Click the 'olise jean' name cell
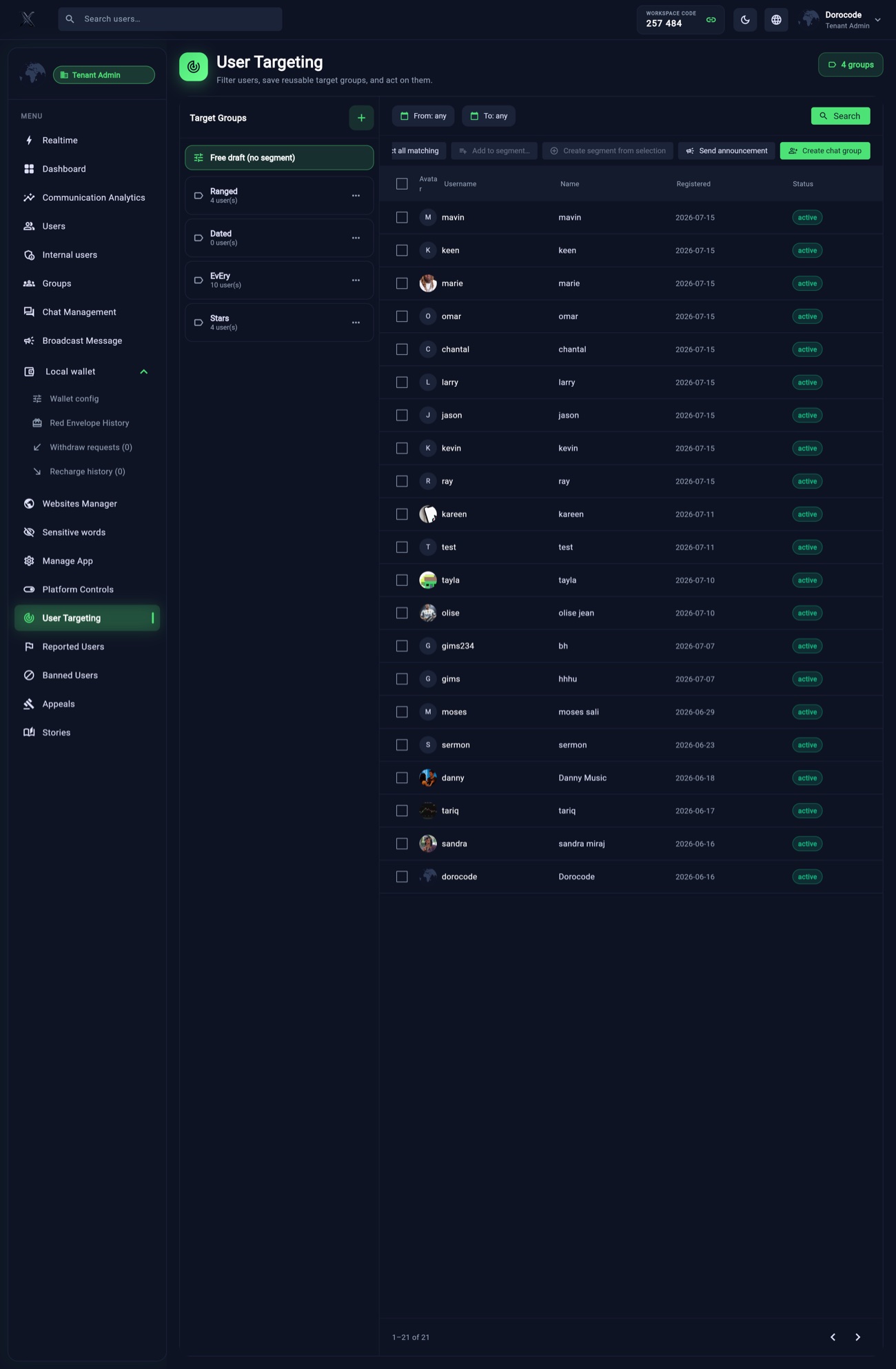896x1369 pixels. [x=576, y=613]
